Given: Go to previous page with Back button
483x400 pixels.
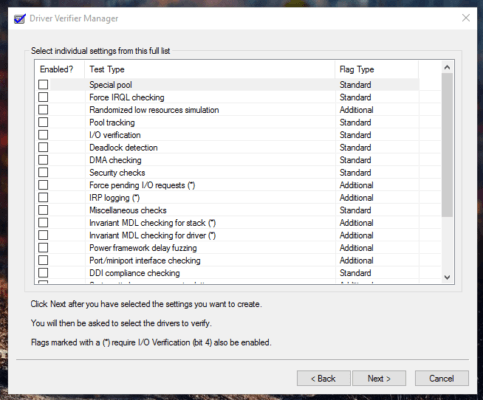Looking at the screenshot, I should pyautogui.click(x=323, y=378).
